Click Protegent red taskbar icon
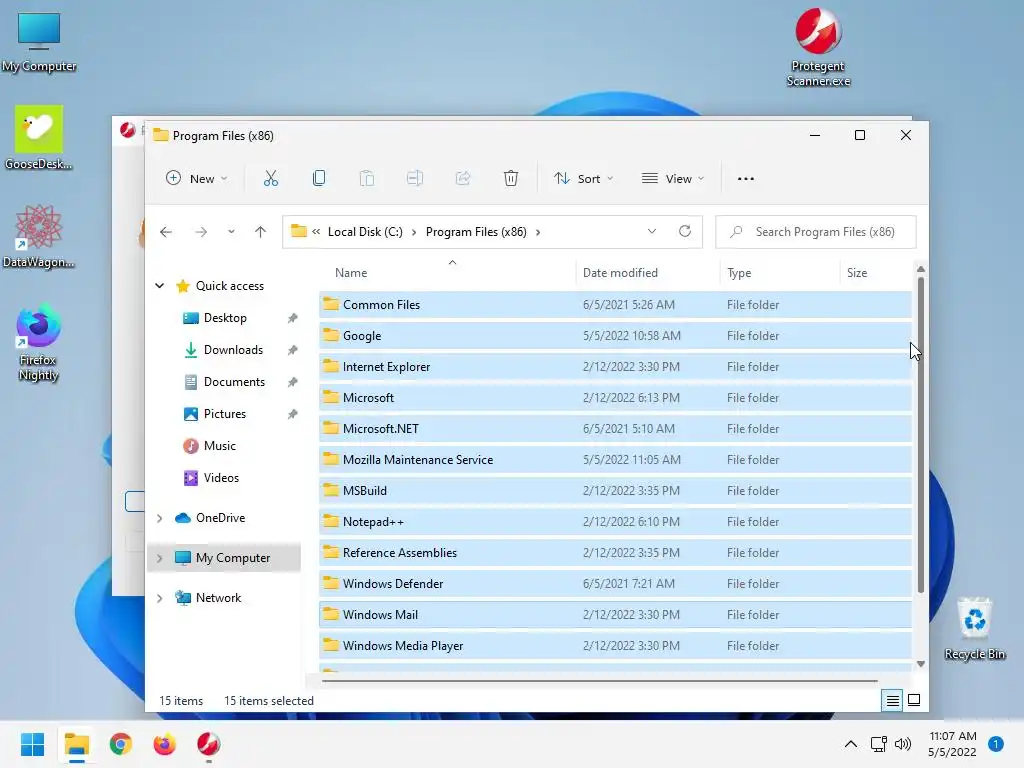 click(x=208, y=744)
